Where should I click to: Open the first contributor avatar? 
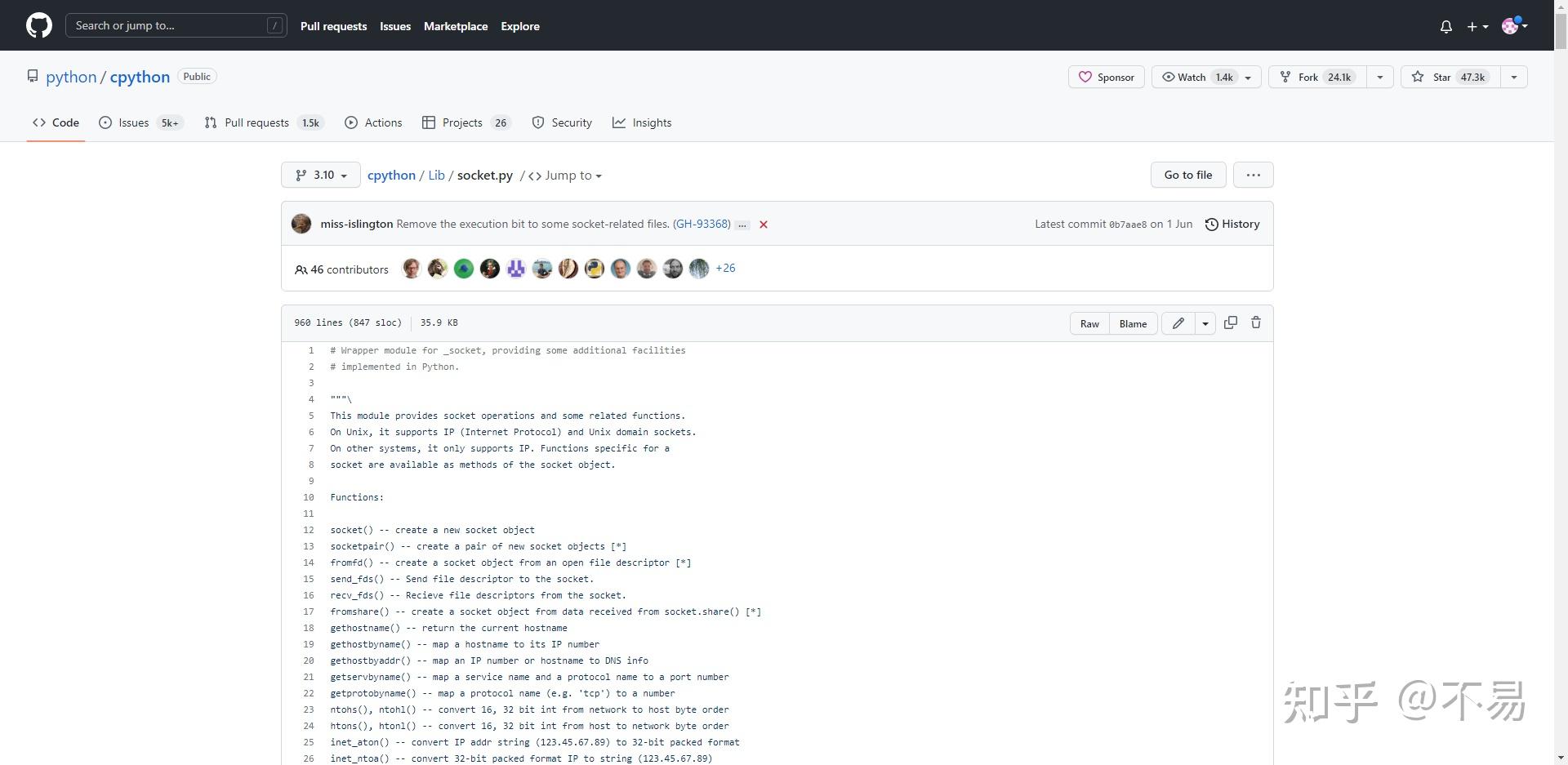[412, 269]
